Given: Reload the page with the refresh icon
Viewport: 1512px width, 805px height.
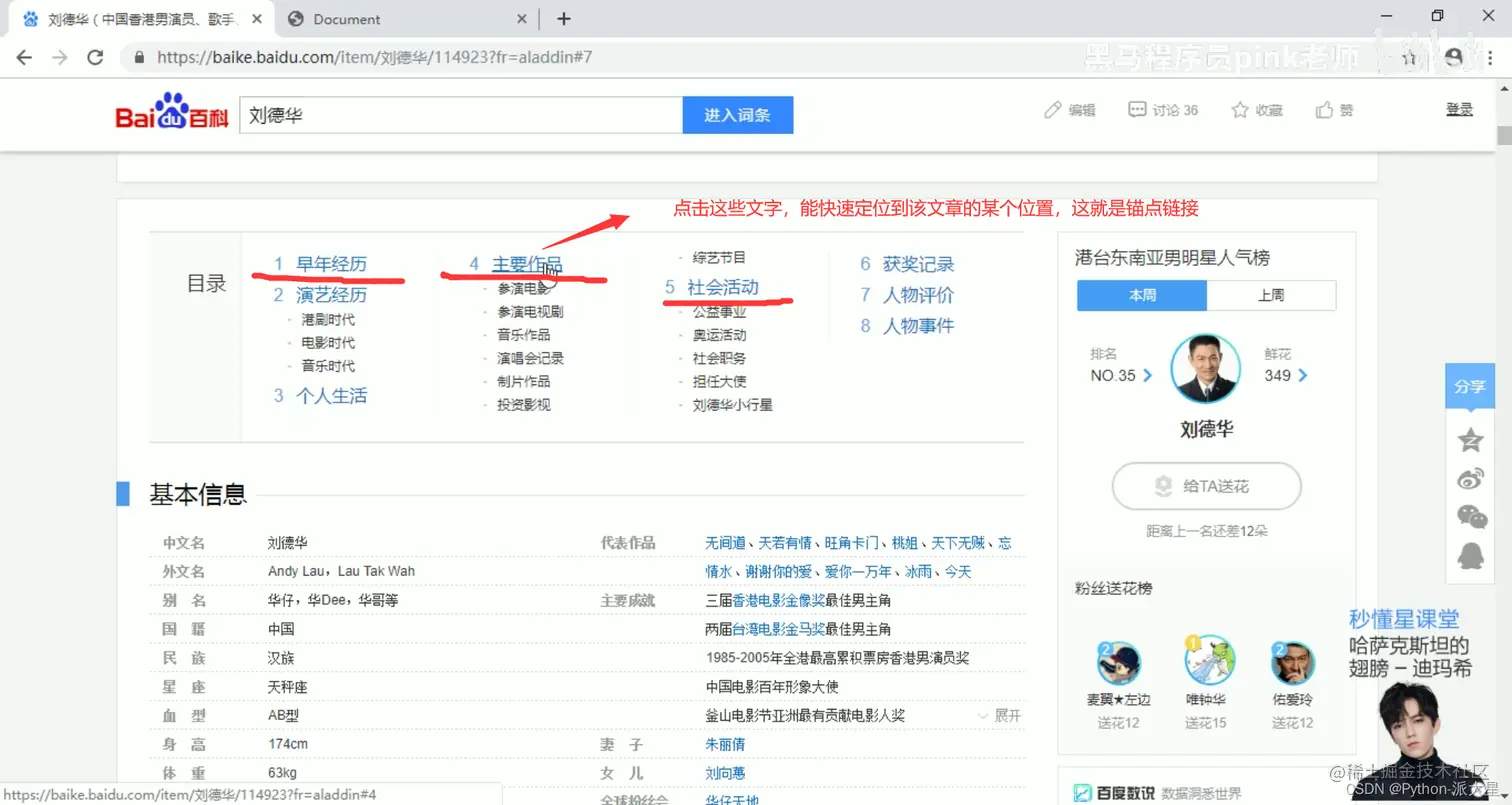Looking at the screenshot, I should 96,57.
